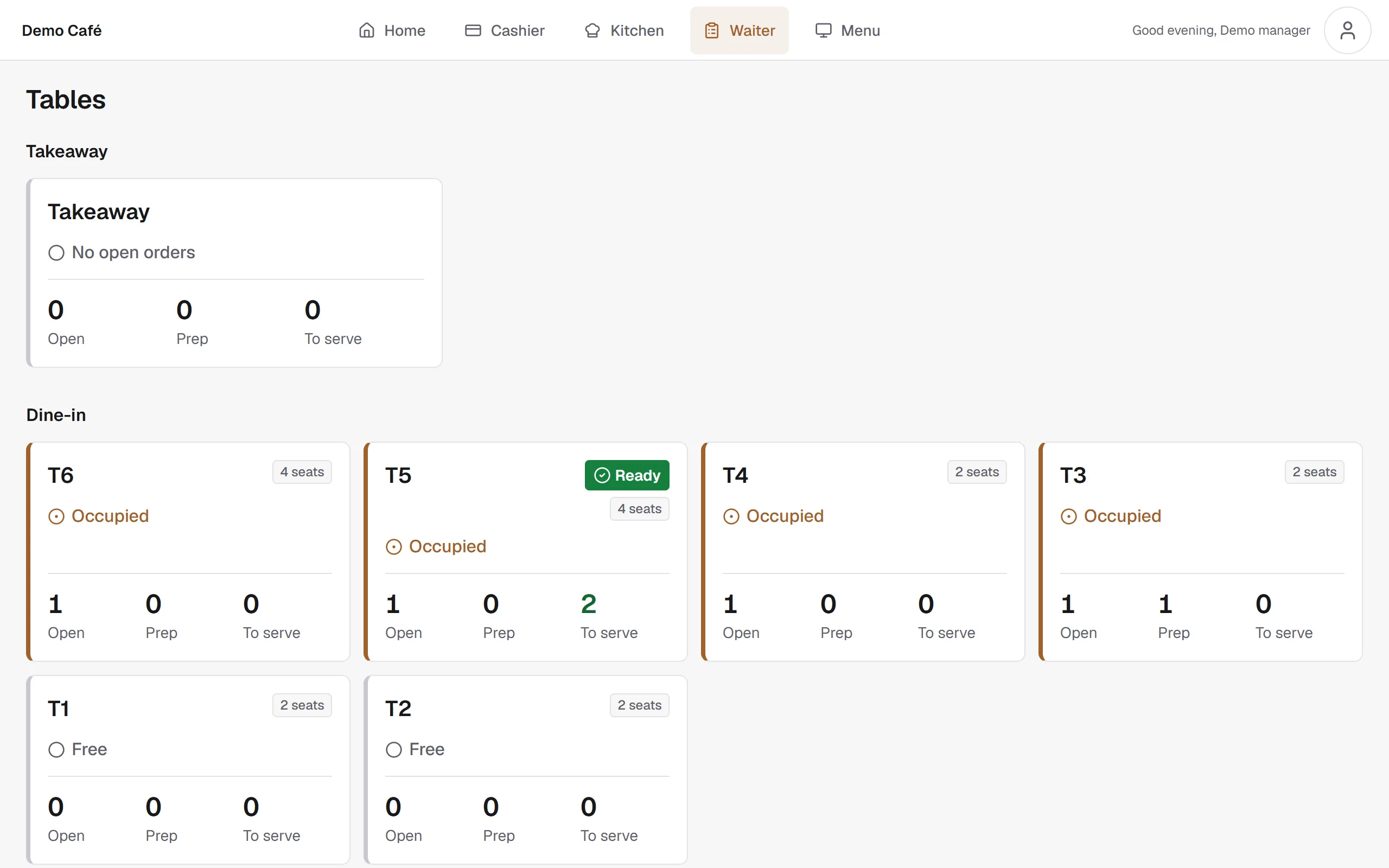Switch to the Cashier tab
Screen dimensions: 1389x868
(505, 30)
